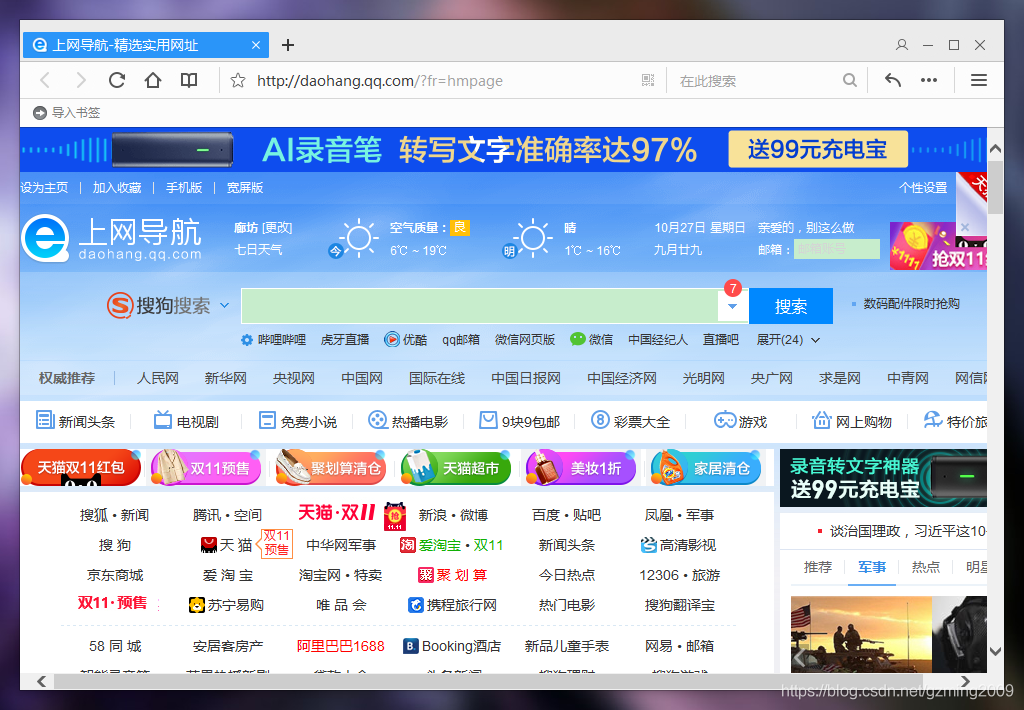Click the vertical scrollbar down arrow
The image size is (1024, 710).
pos(995,651)
